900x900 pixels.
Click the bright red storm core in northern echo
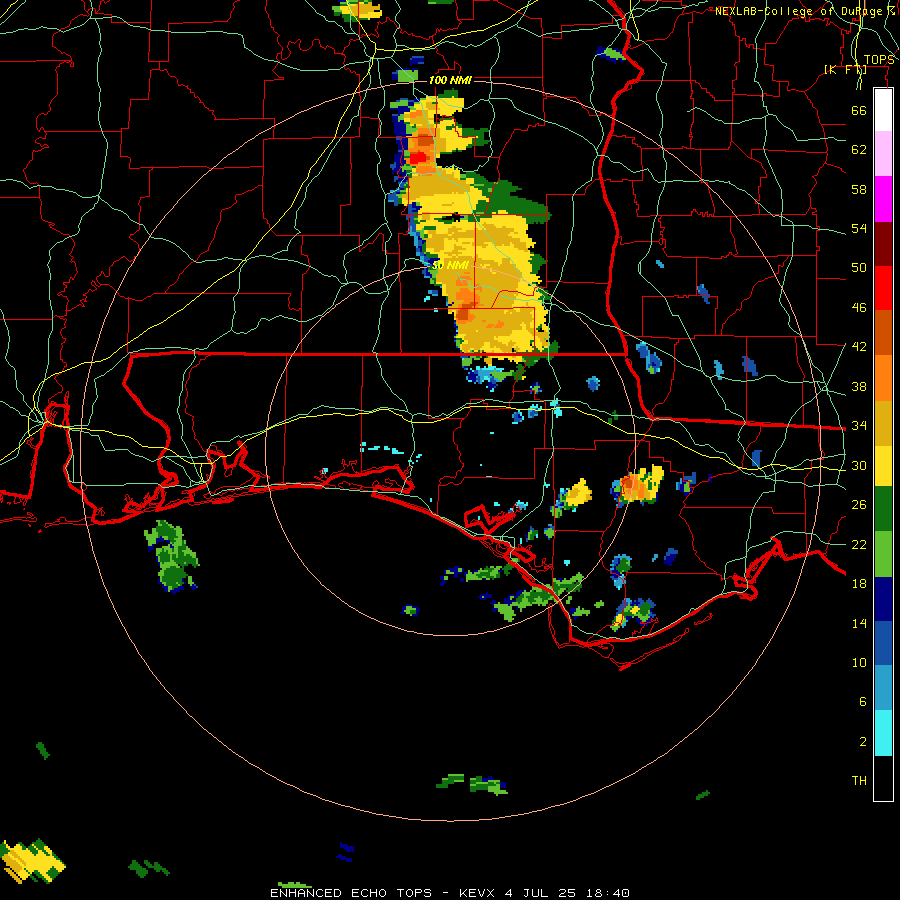coord(417,157)
